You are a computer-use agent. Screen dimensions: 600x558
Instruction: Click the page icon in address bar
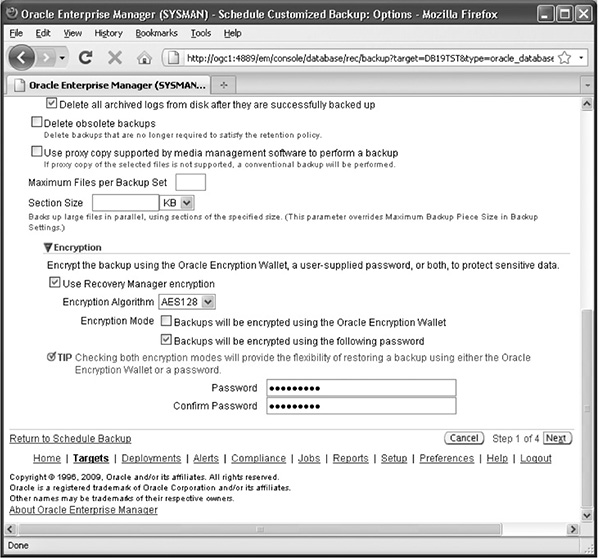(174, 58)
